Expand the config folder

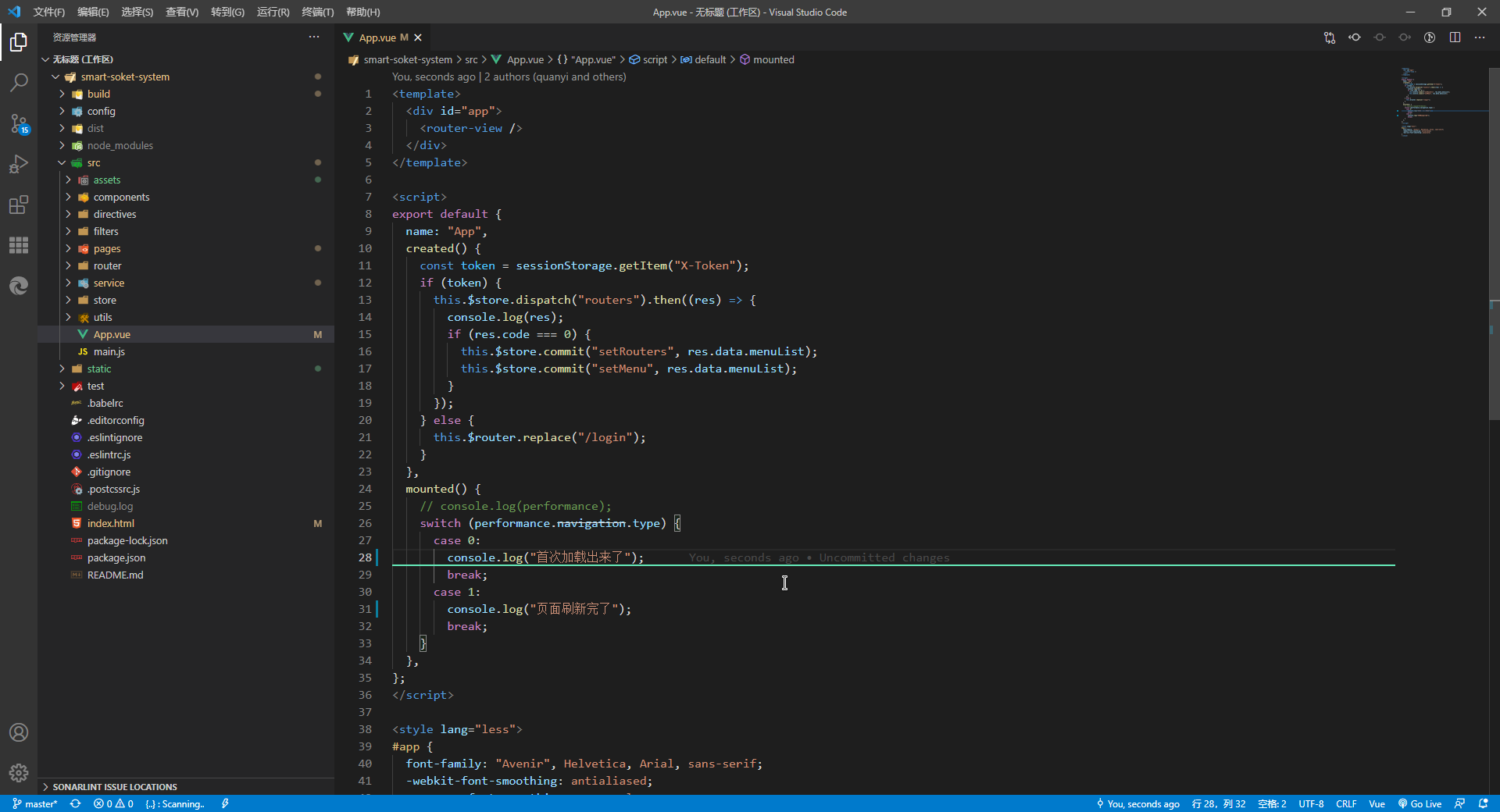tap(186, 111)
